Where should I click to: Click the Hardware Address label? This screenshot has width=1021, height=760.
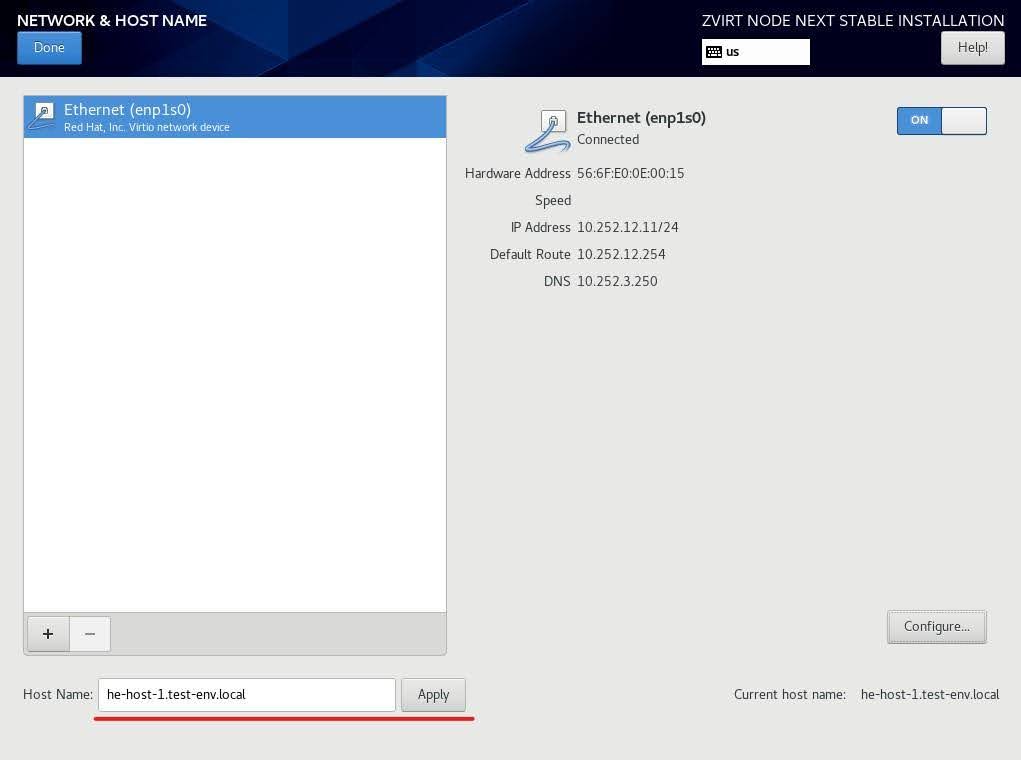pos(518,173)
